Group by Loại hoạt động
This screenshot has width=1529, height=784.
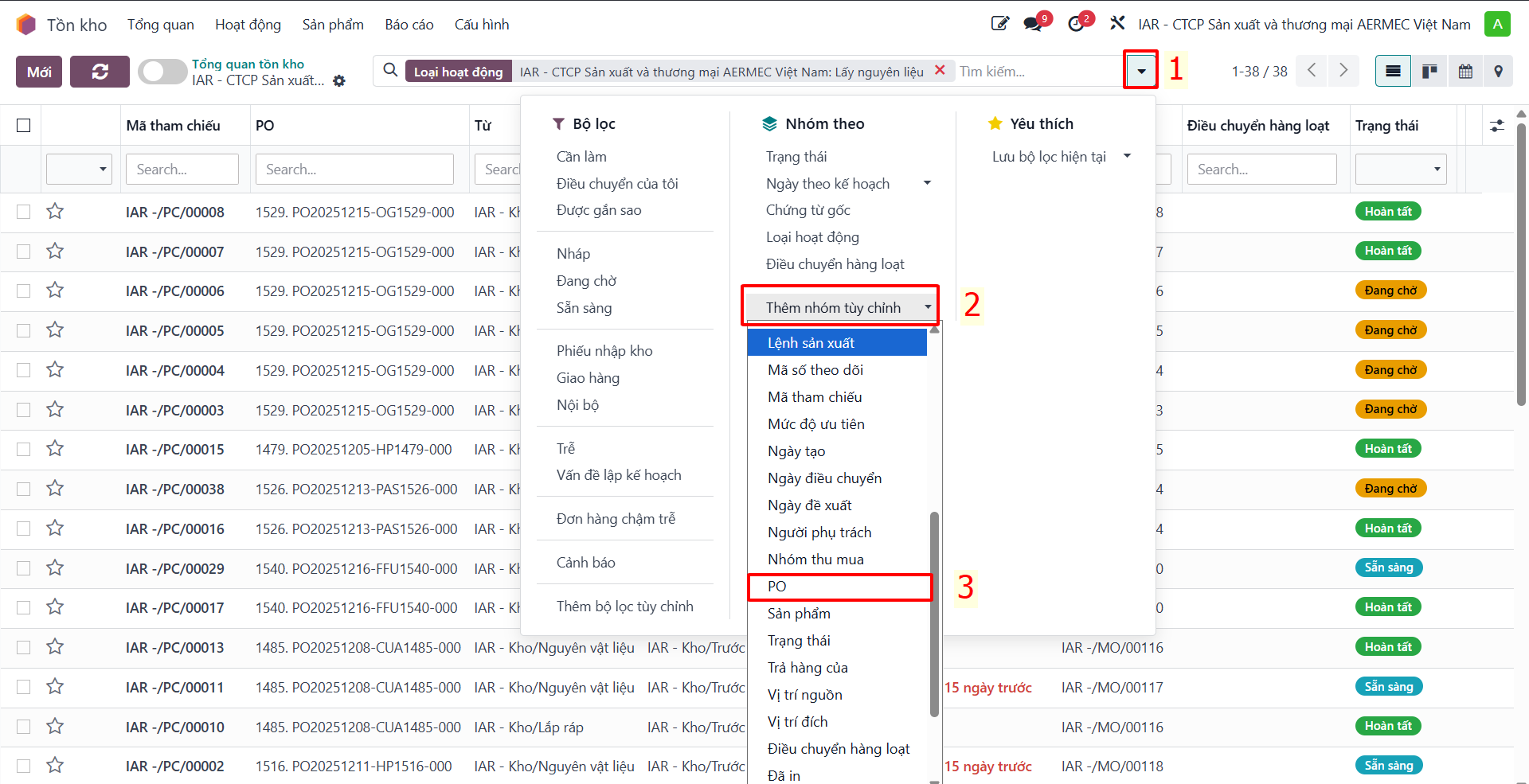(x=812, y=237)
